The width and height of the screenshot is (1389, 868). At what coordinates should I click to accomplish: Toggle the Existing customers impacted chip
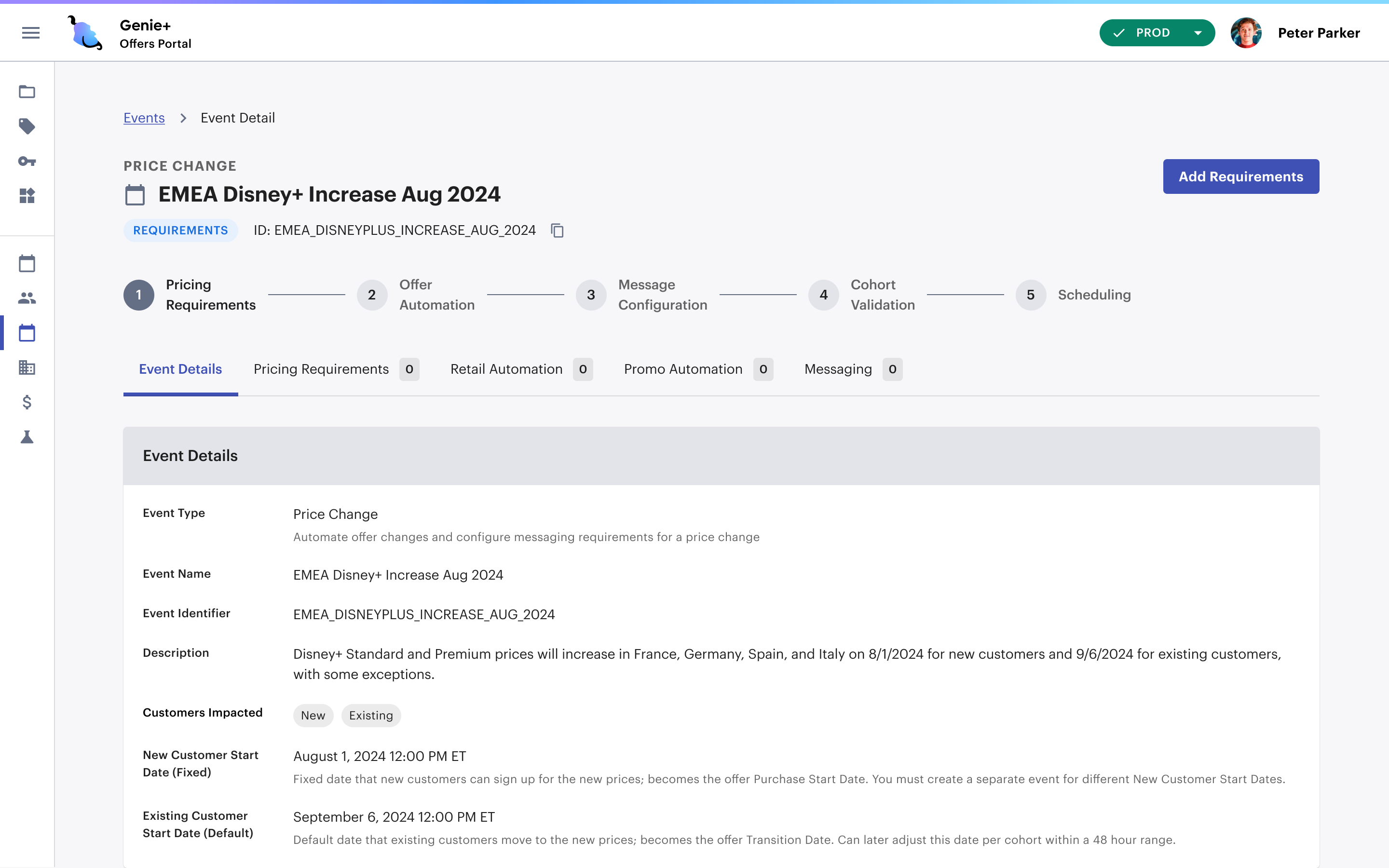pyautogui.click(x=371, y=715)
